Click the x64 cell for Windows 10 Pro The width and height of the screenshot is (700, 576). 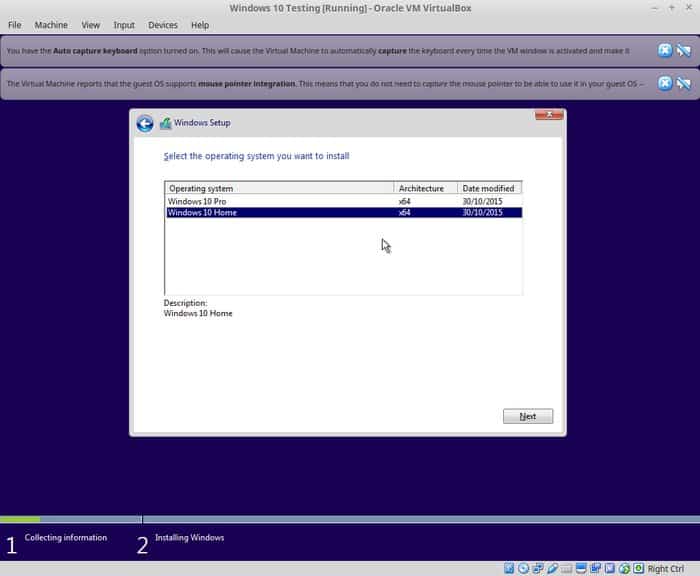(404, 201)
